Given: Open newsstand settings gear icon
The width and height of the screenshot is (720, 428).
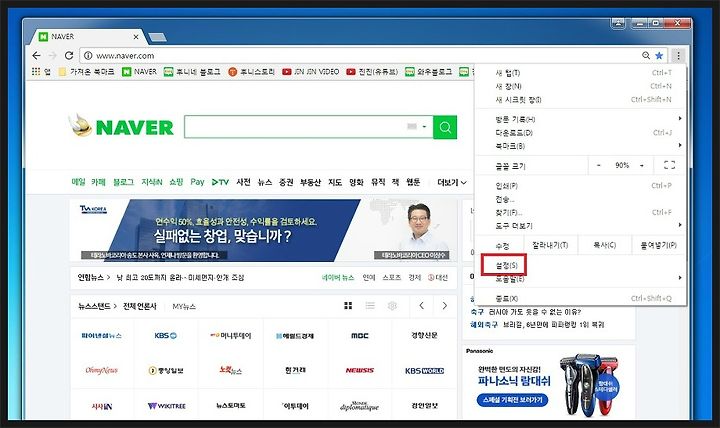Looking at the screenshot, I should pyautogui.click(x=392, y=305).
